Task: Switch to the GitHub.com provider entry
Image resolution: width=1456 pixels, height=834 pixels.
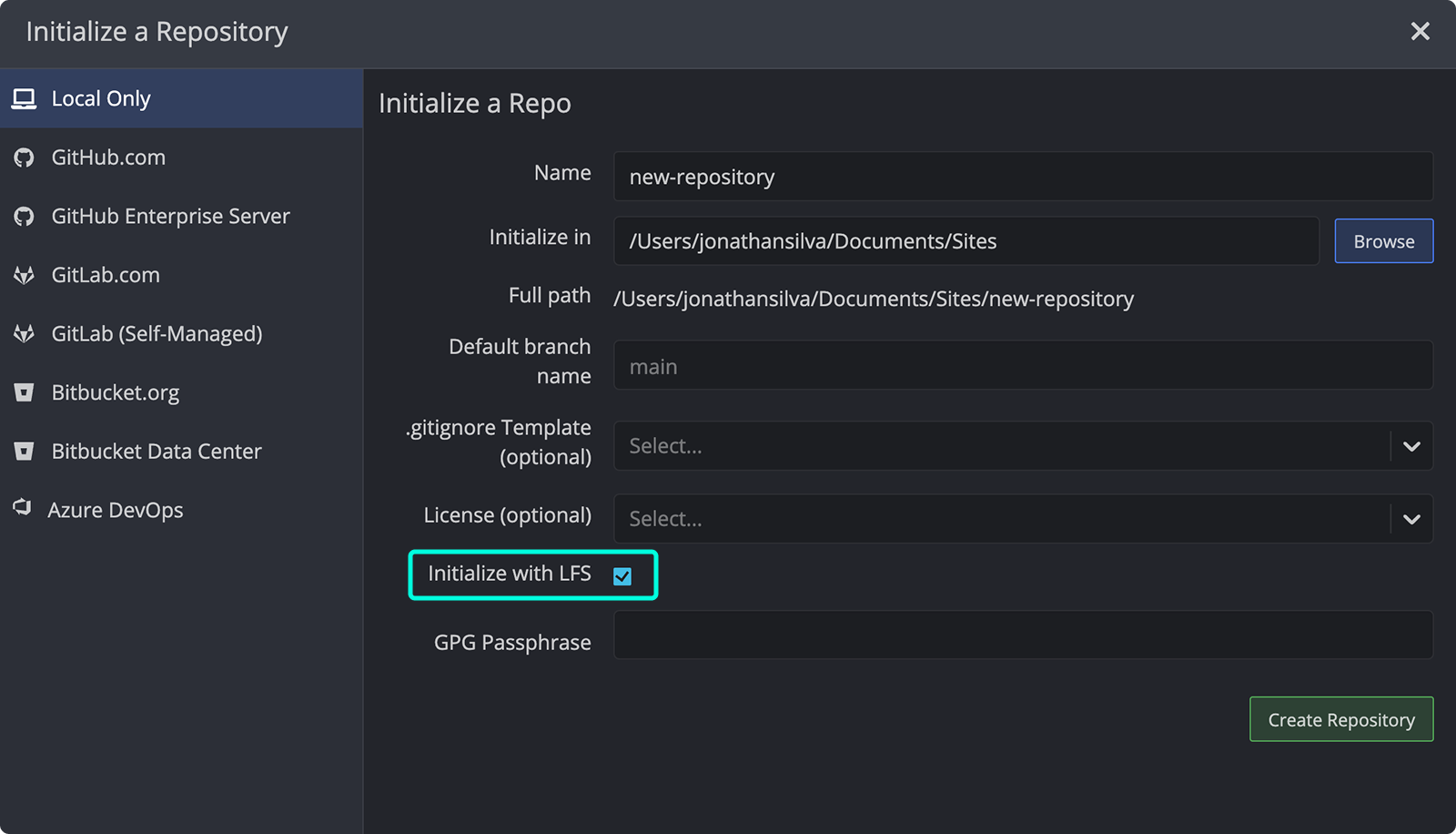Action: click(109, 157)
